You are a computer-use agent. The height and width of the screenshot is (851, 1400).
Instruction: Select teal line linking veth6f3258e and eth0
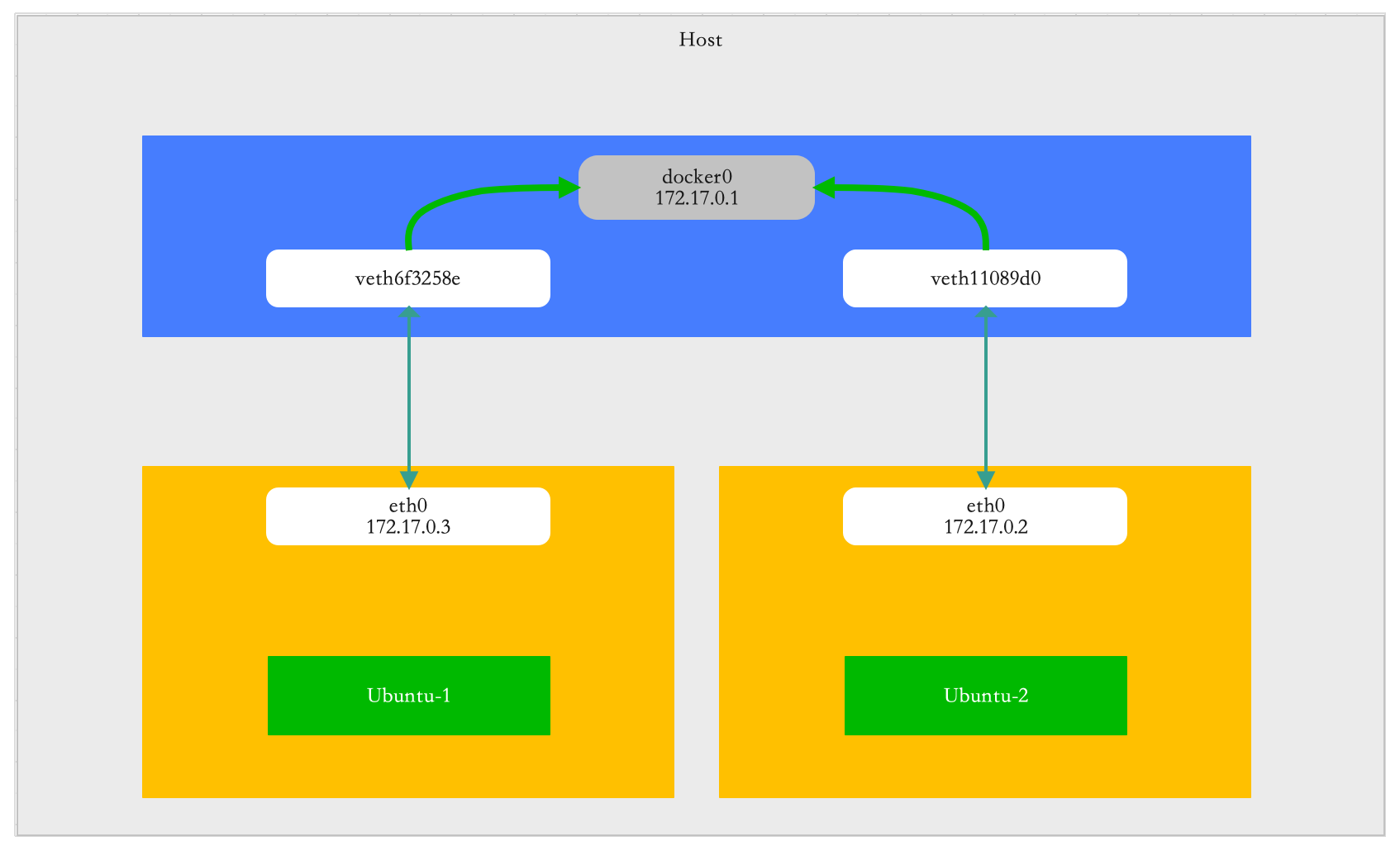409,397
